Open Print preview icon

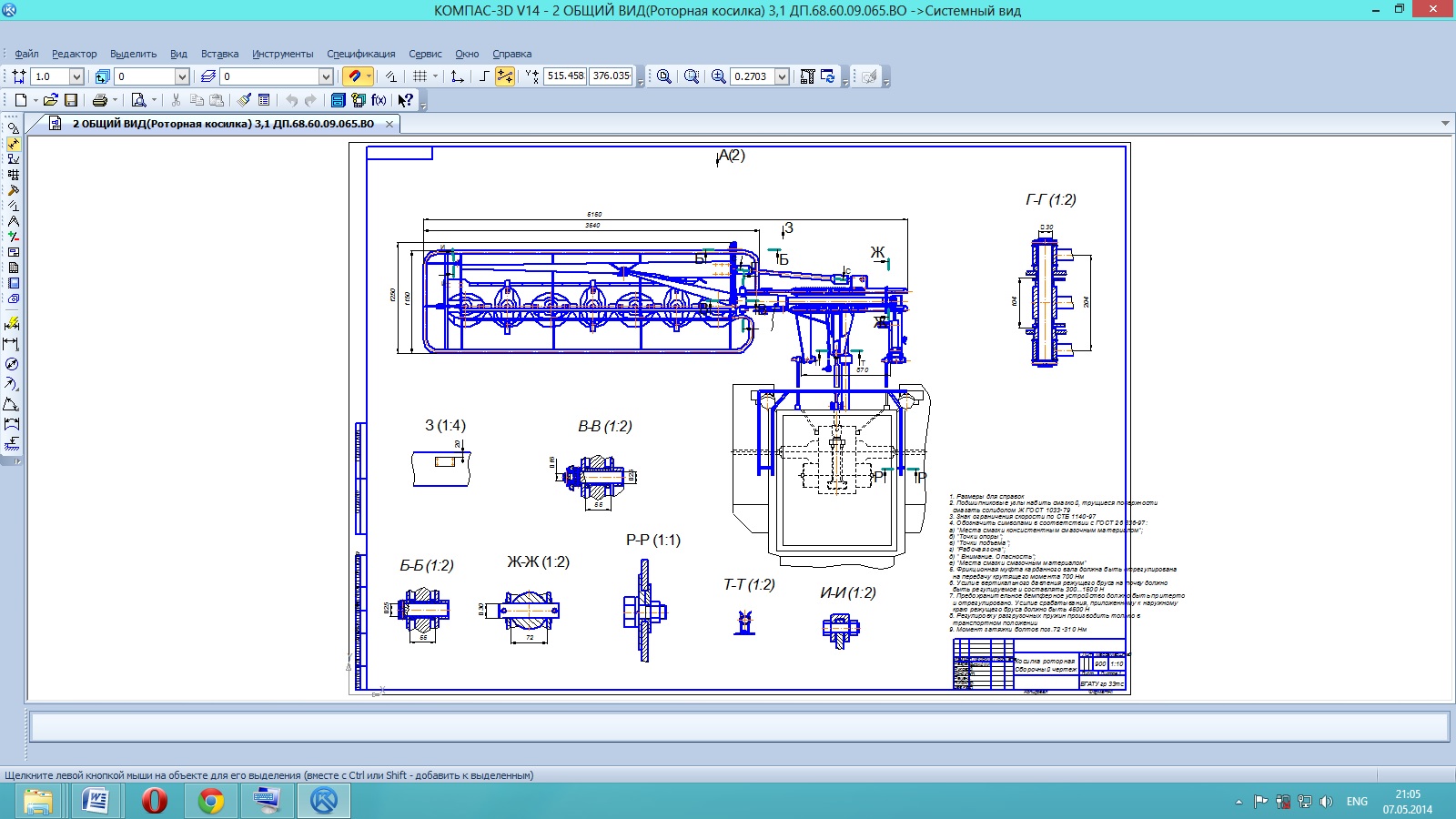[138, 100]
